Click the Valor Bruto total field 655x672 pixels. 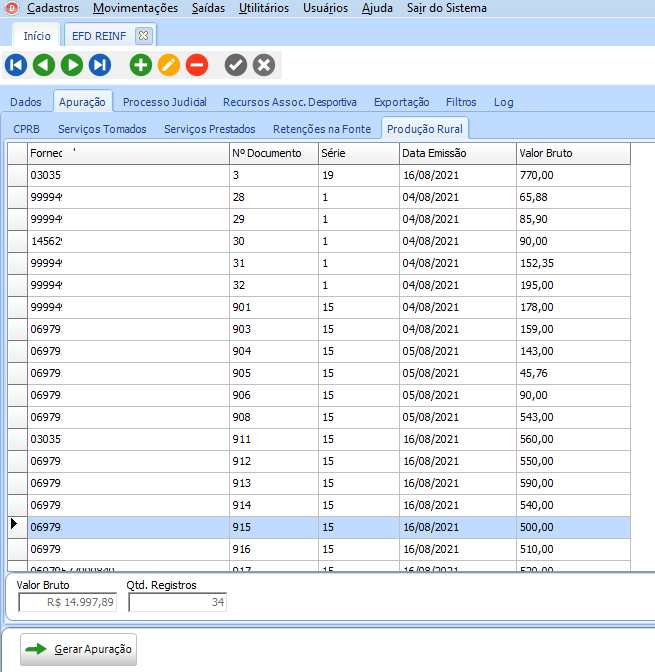coord(68,602)
